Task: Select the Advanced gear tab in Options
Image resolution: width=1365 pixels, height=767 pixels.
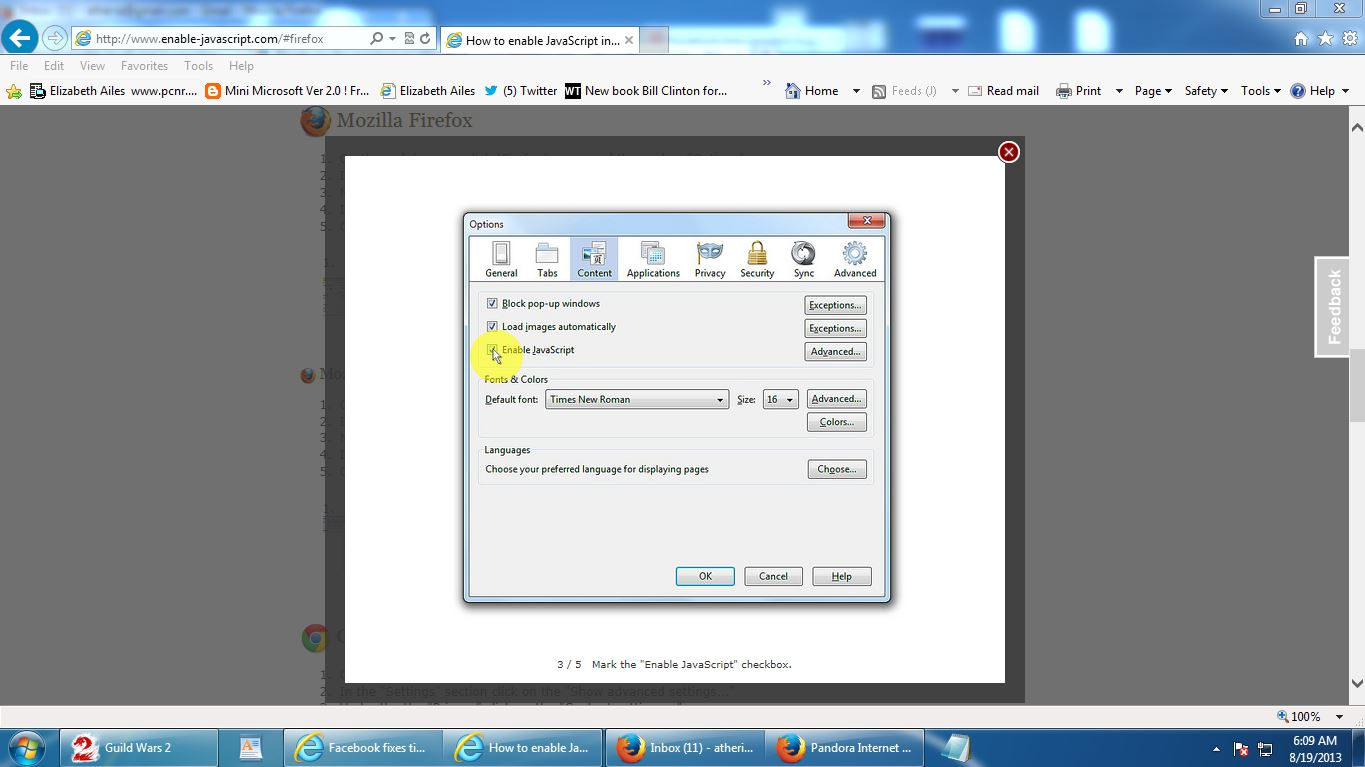Action: [x=855, y=259]
